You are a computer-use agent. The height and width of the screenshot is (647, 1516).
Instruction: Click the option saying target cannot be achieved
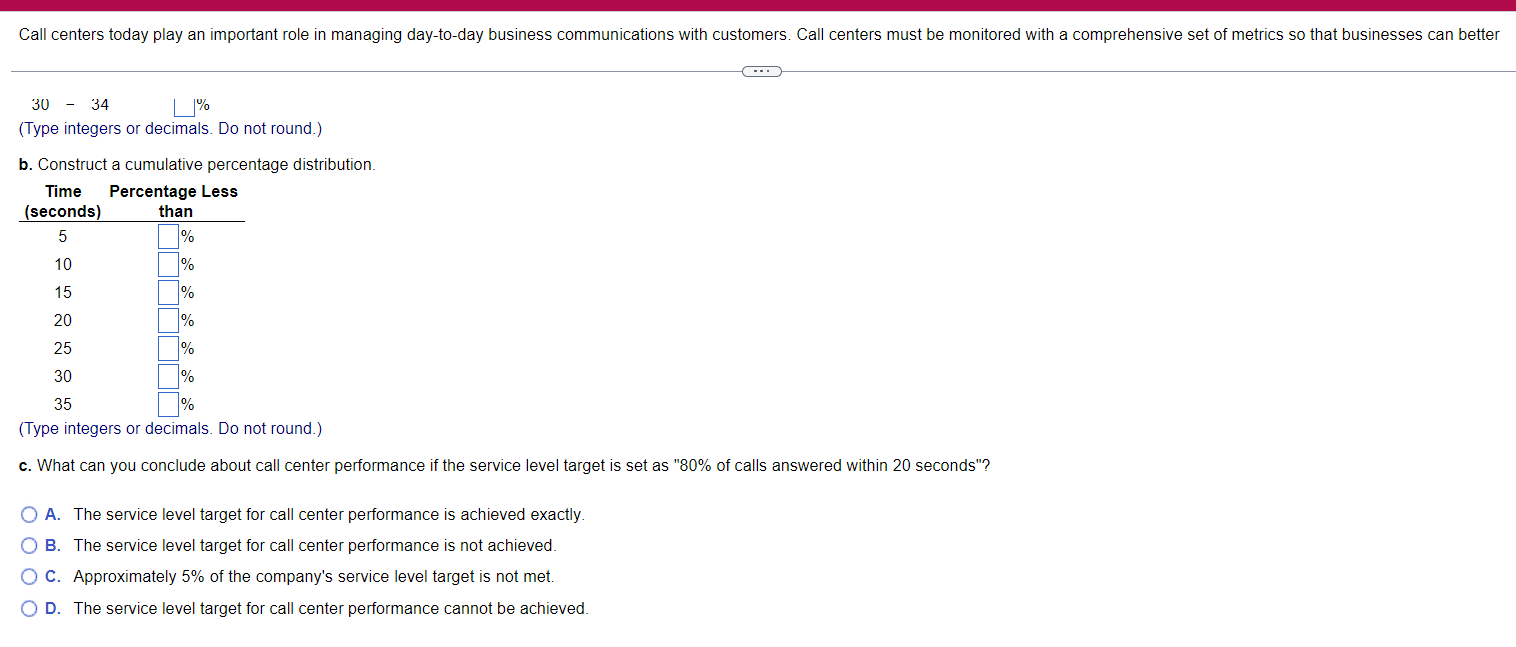tap(331, 608)
